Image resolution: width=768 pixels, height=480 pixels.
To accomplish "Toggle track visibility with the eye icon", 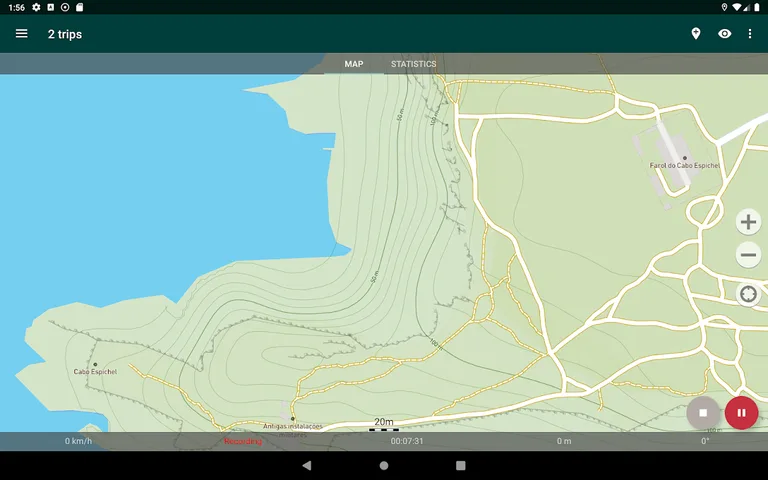I will (724, 34).
